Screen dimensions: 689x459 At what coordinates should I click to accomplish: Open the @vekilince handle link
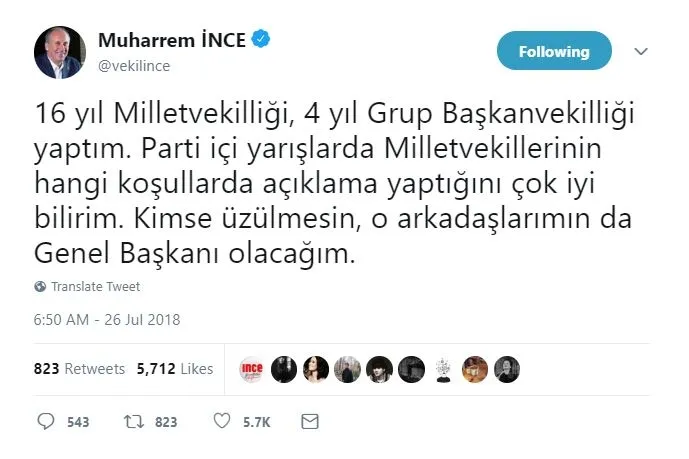[x=136, y=64]
